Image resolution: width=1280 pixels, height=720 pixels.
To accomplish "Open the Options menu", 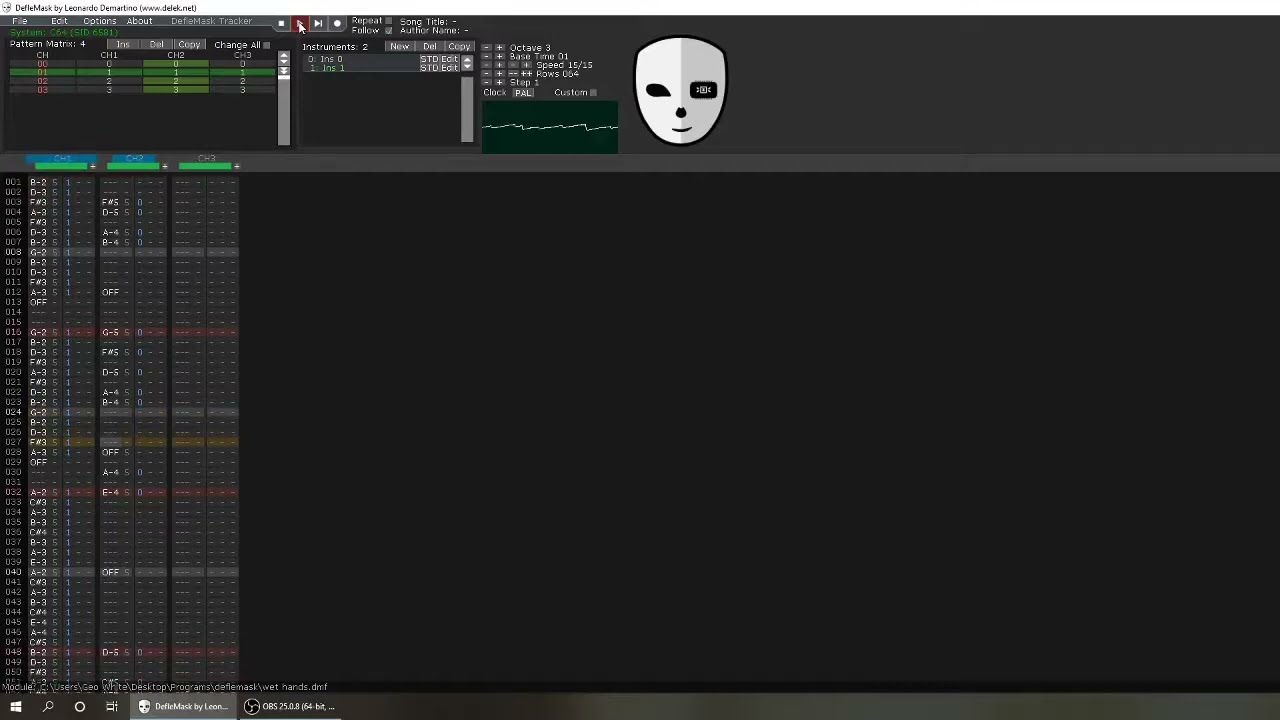I will (x=100, y=21).
